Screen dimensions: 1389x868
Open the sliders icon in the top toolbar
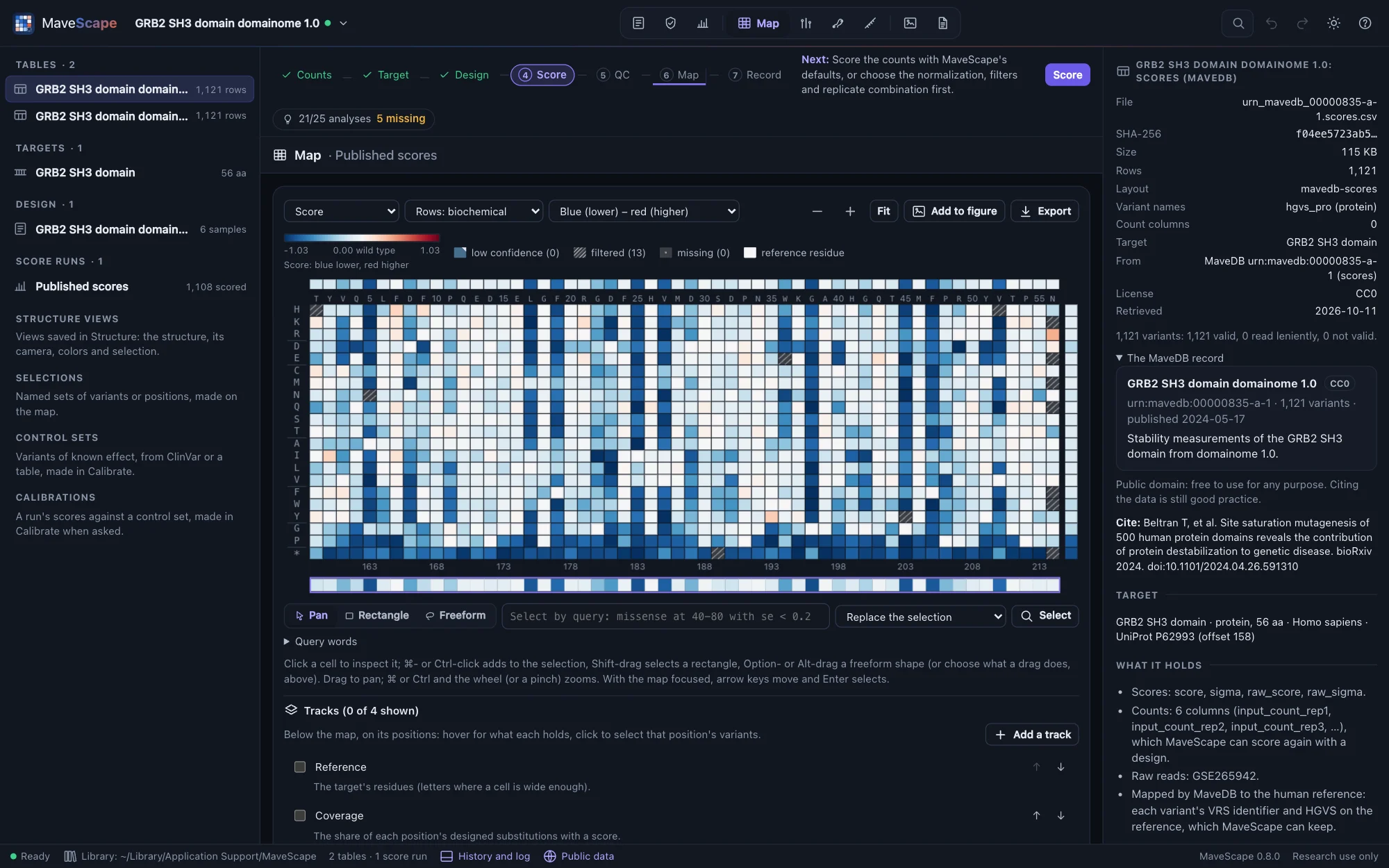coord(806,23)
